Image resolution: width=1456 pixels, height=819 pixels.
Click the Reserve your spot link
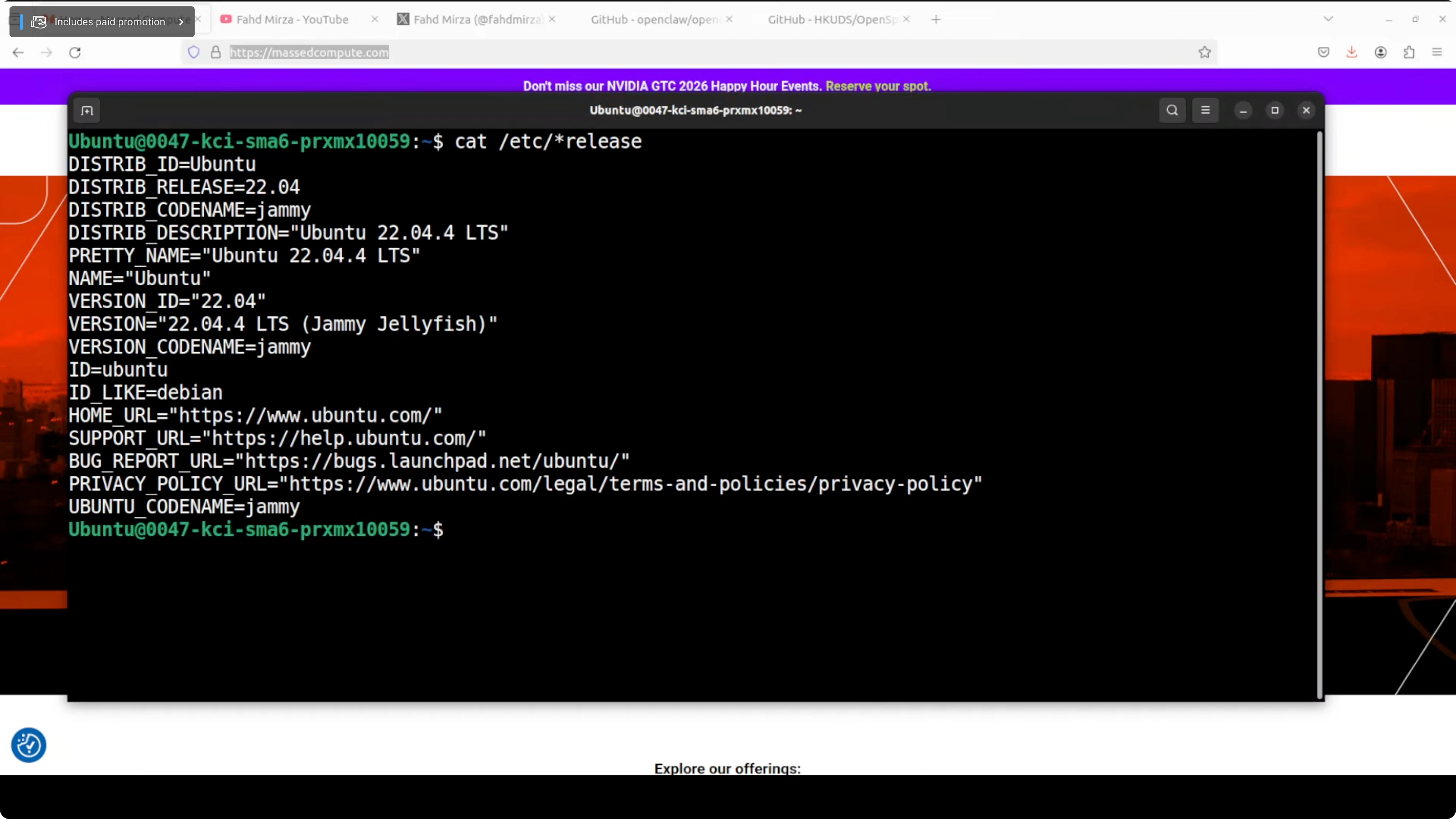878,86
